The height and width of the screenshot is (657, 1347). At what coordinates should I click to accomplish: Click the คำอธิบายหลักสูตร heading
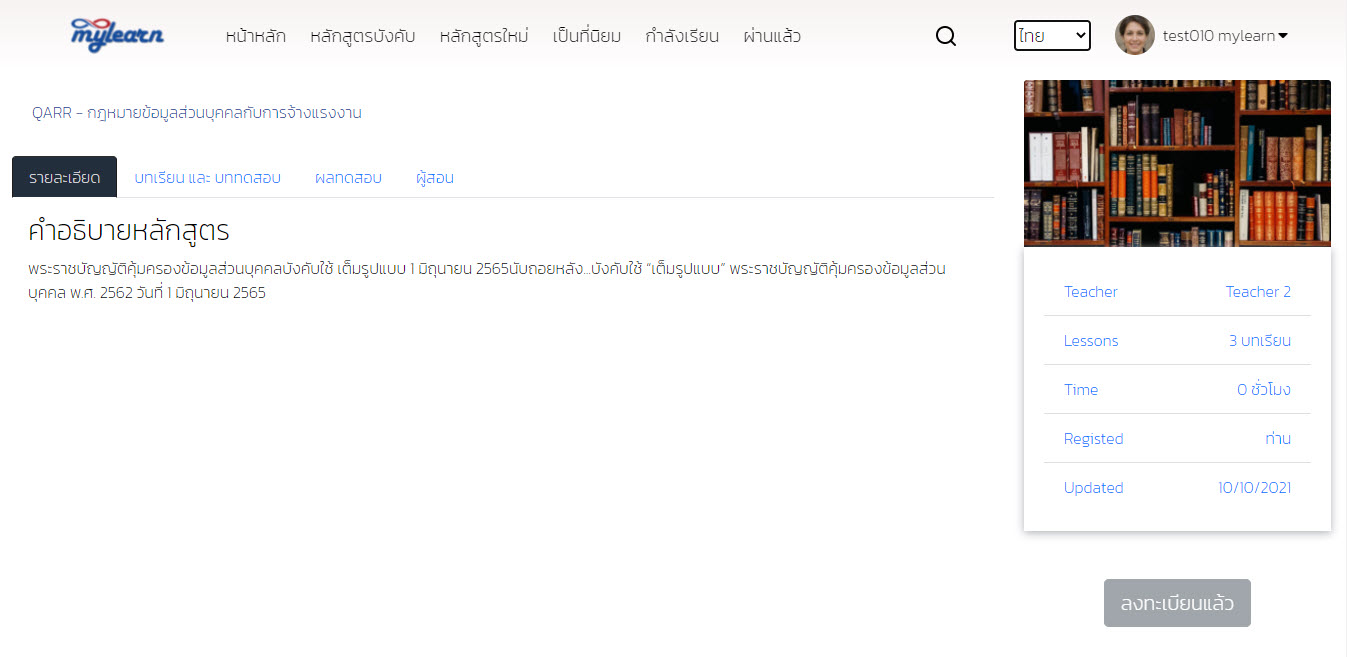129,231
